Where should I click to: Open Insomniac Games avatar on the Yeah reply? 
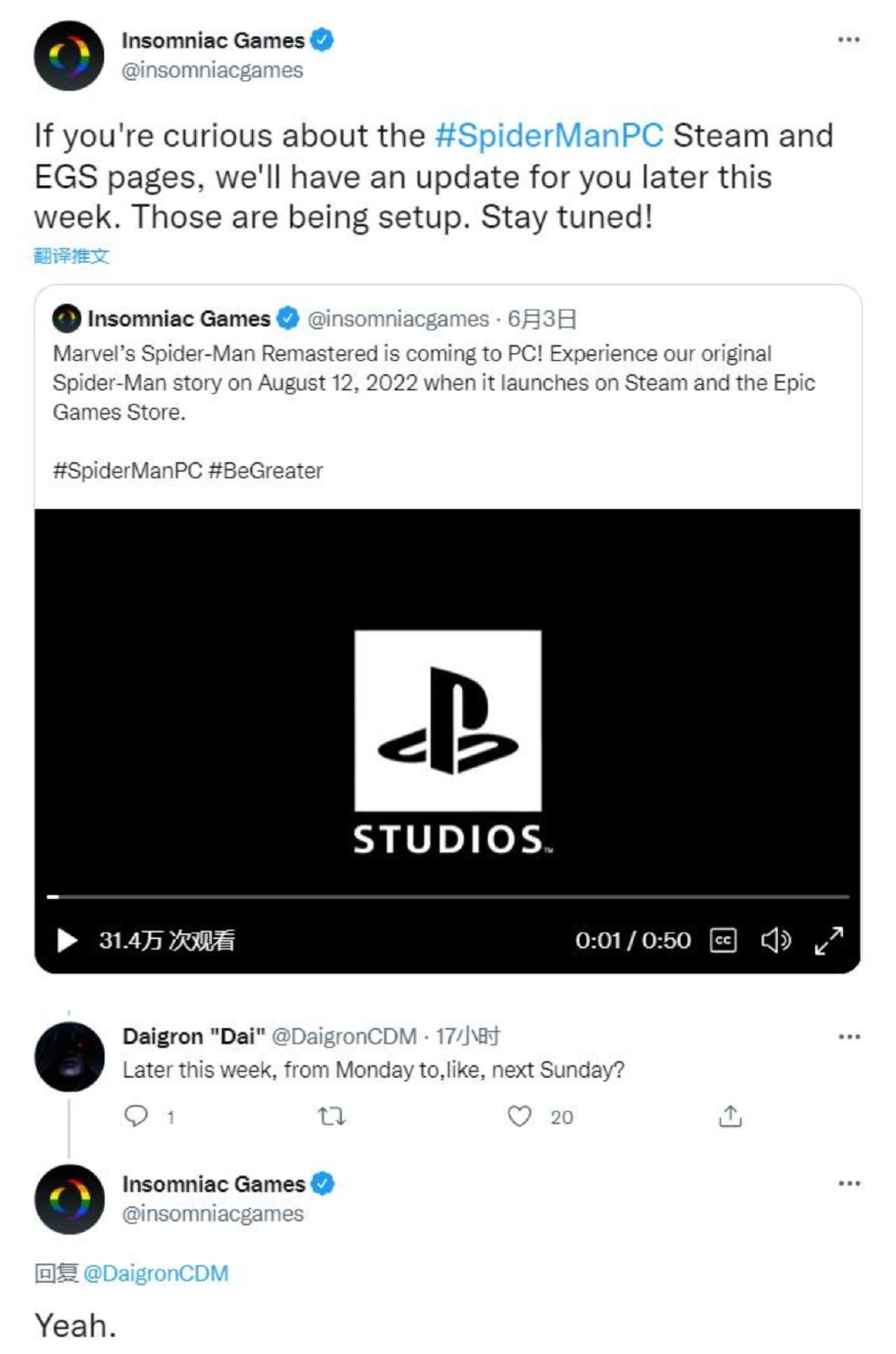click(69, 1199)
